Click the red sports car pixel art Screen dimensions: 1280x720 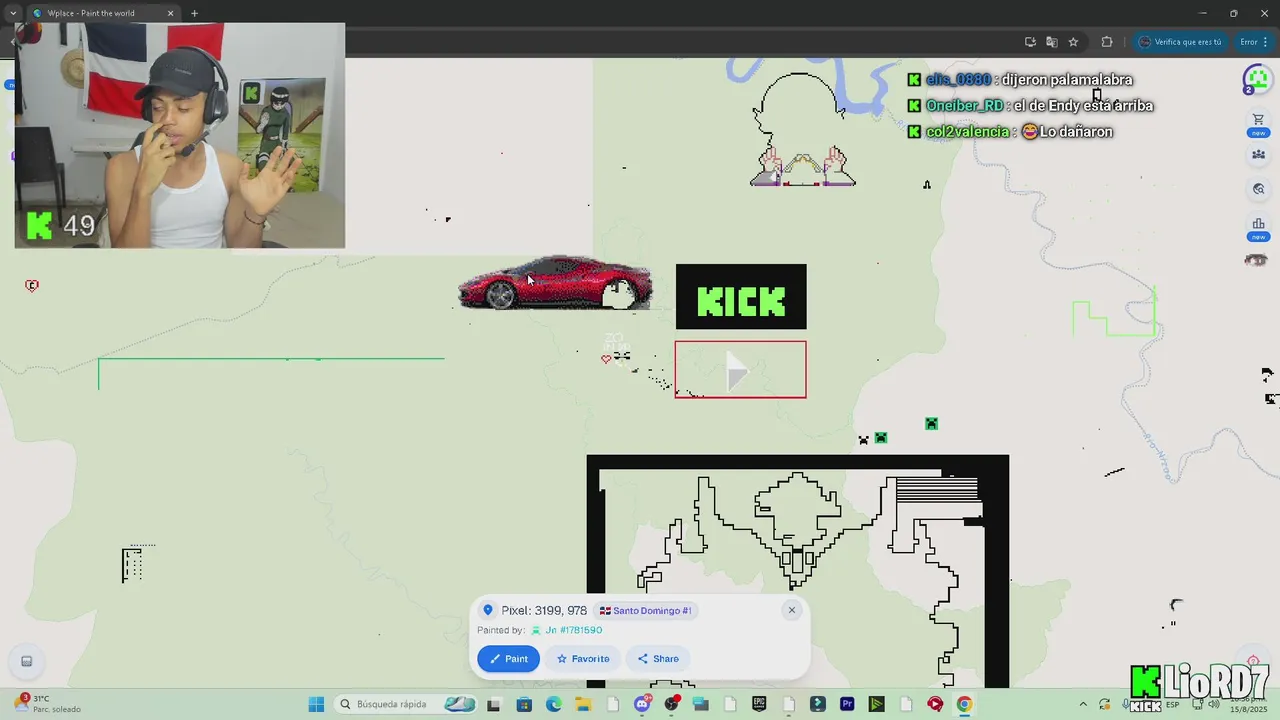[555, 283]
